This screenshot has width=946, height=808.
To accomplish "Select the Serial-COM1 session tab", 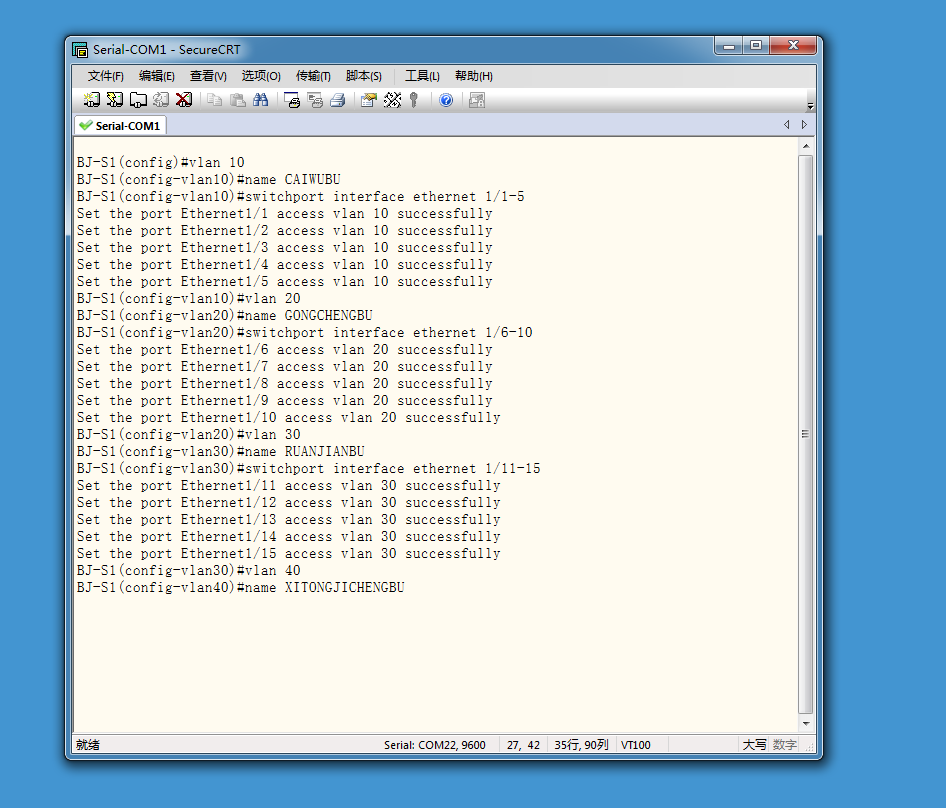I will (121, 126).
